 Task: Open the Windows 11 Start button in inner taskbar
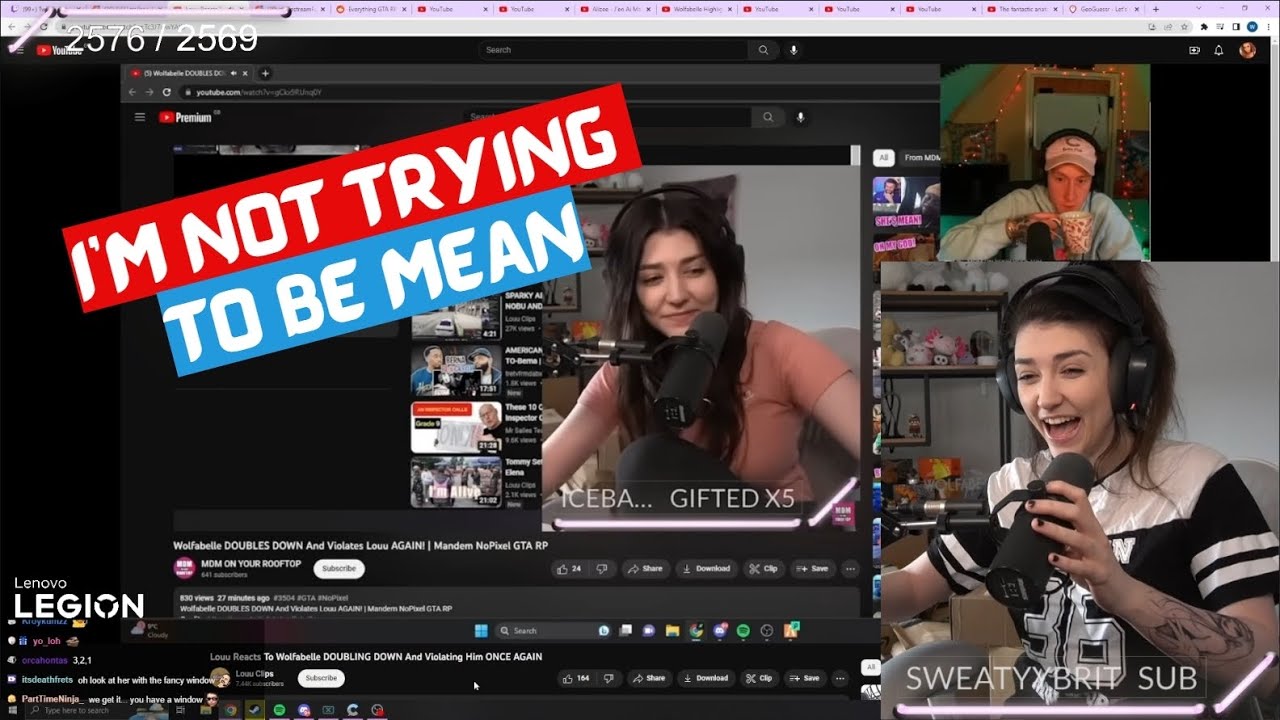(480, 631)
